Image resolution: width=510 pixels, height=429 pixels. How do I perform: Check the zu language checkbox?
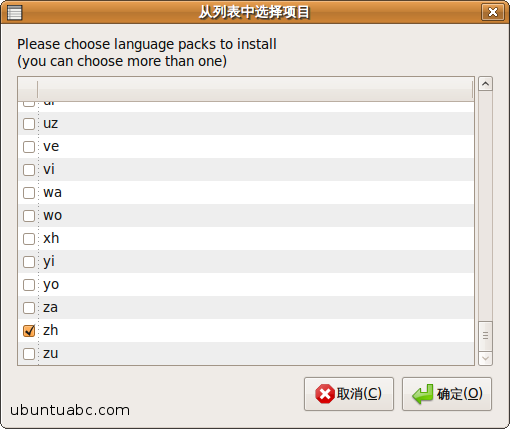point(29,354)
